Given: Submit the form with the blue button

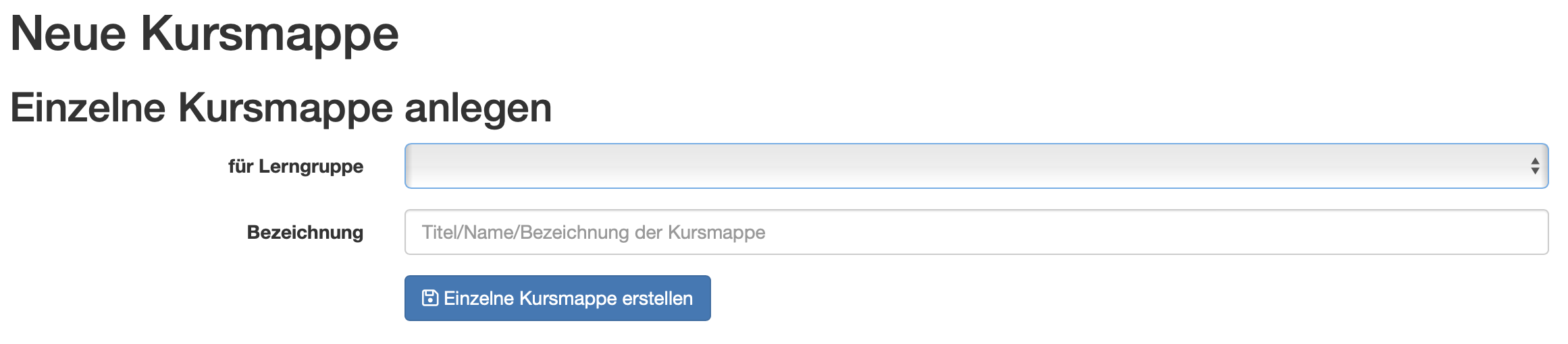Looking at the screenshot, I should 557,298.
